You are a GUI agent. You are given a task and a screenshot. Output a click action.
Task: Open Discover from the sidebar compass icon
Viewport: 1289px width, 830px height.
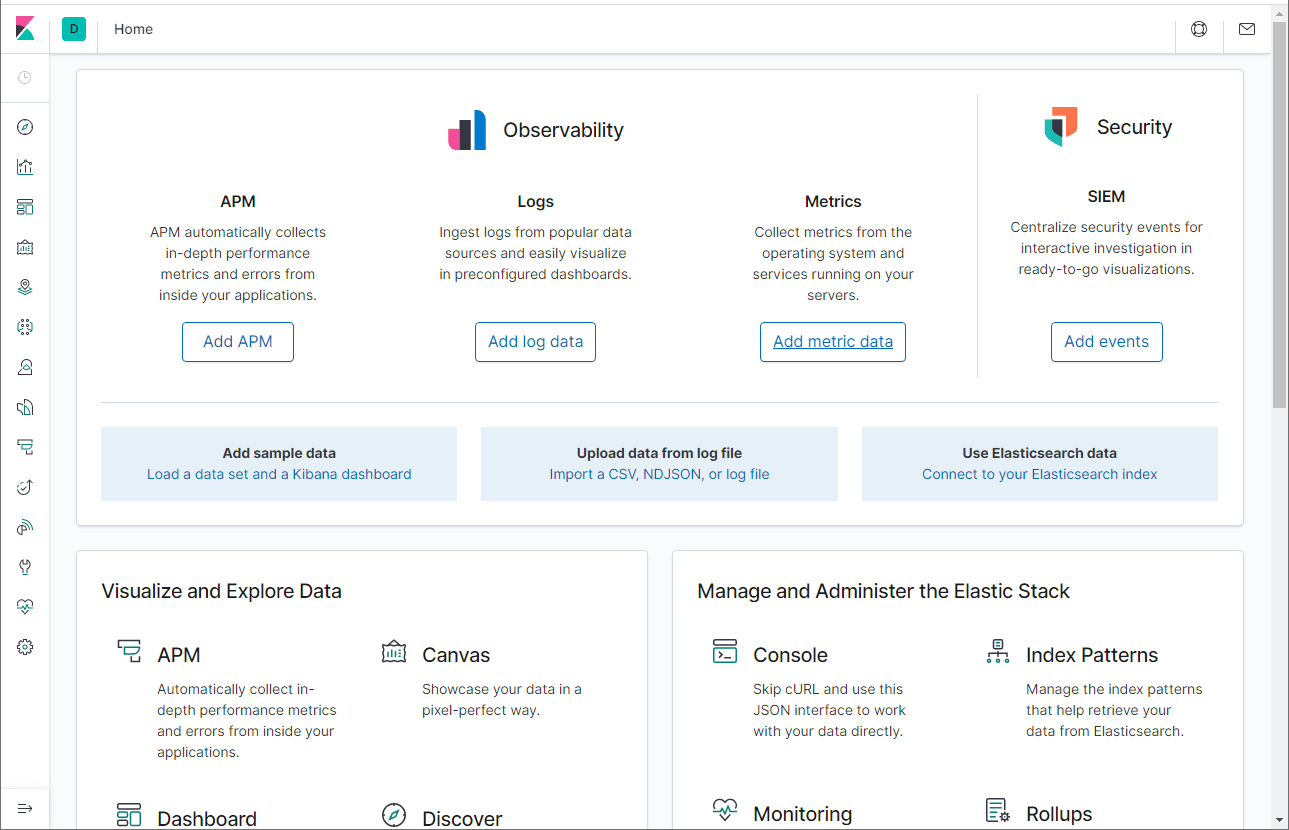pyautogui.click(x=25, y=127)
